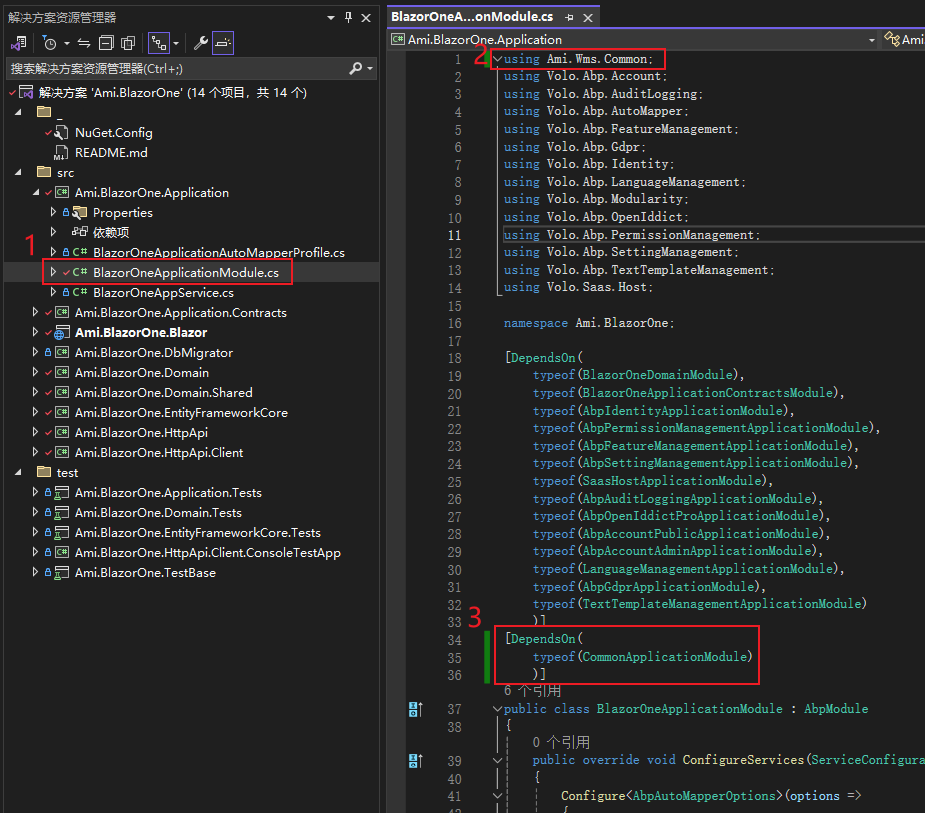925x813 pixels.
Task: Auto-hide the Solution Explorer panel with pin
Action: click(348, 17)
